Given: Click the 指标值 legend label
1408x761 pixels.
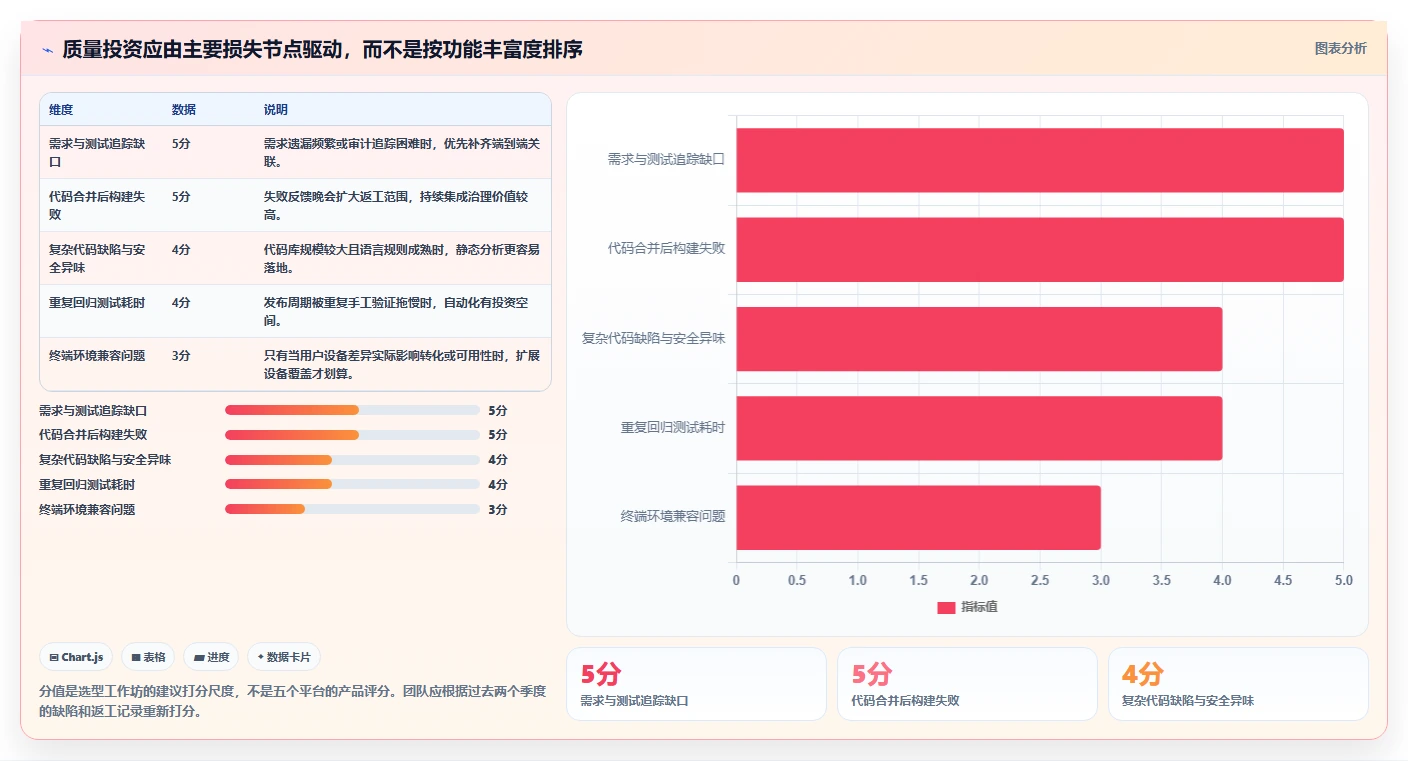Looking at the screenshot, I should pyautogui.click(x=979, y=608).
